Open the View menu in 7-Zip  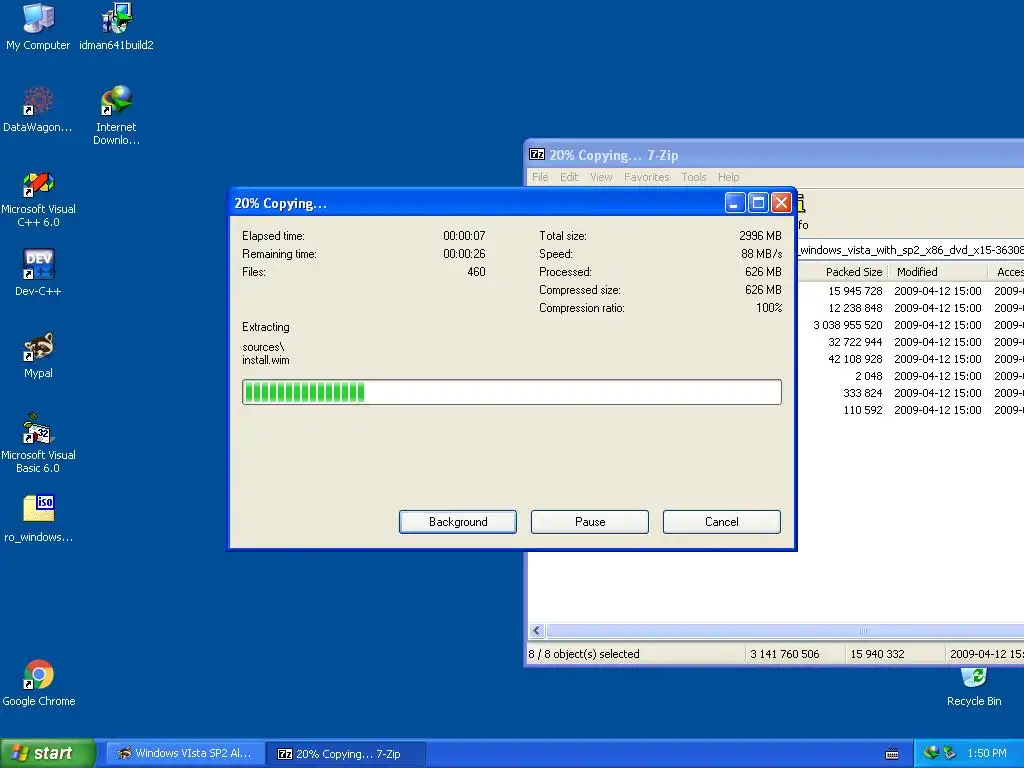coord(601,177)
